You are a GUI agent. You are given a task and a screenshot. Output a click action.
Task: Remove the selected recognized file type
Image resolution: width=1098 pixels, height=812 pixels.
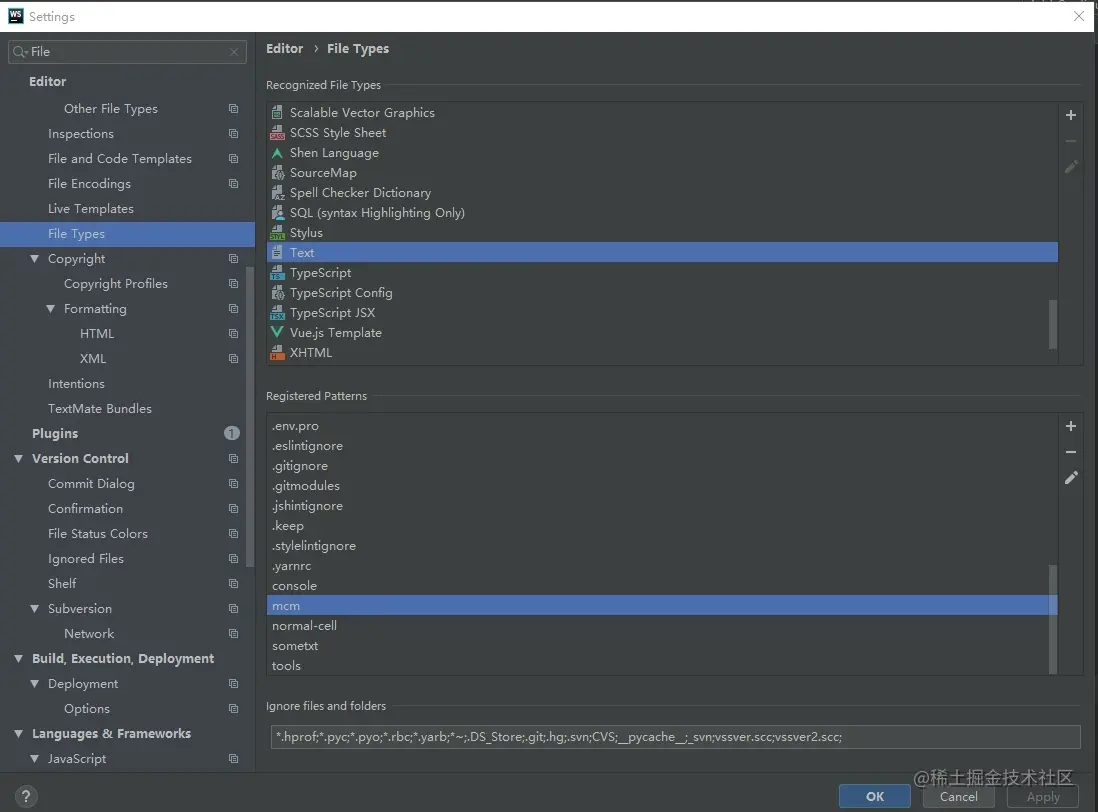[1071, 141]
